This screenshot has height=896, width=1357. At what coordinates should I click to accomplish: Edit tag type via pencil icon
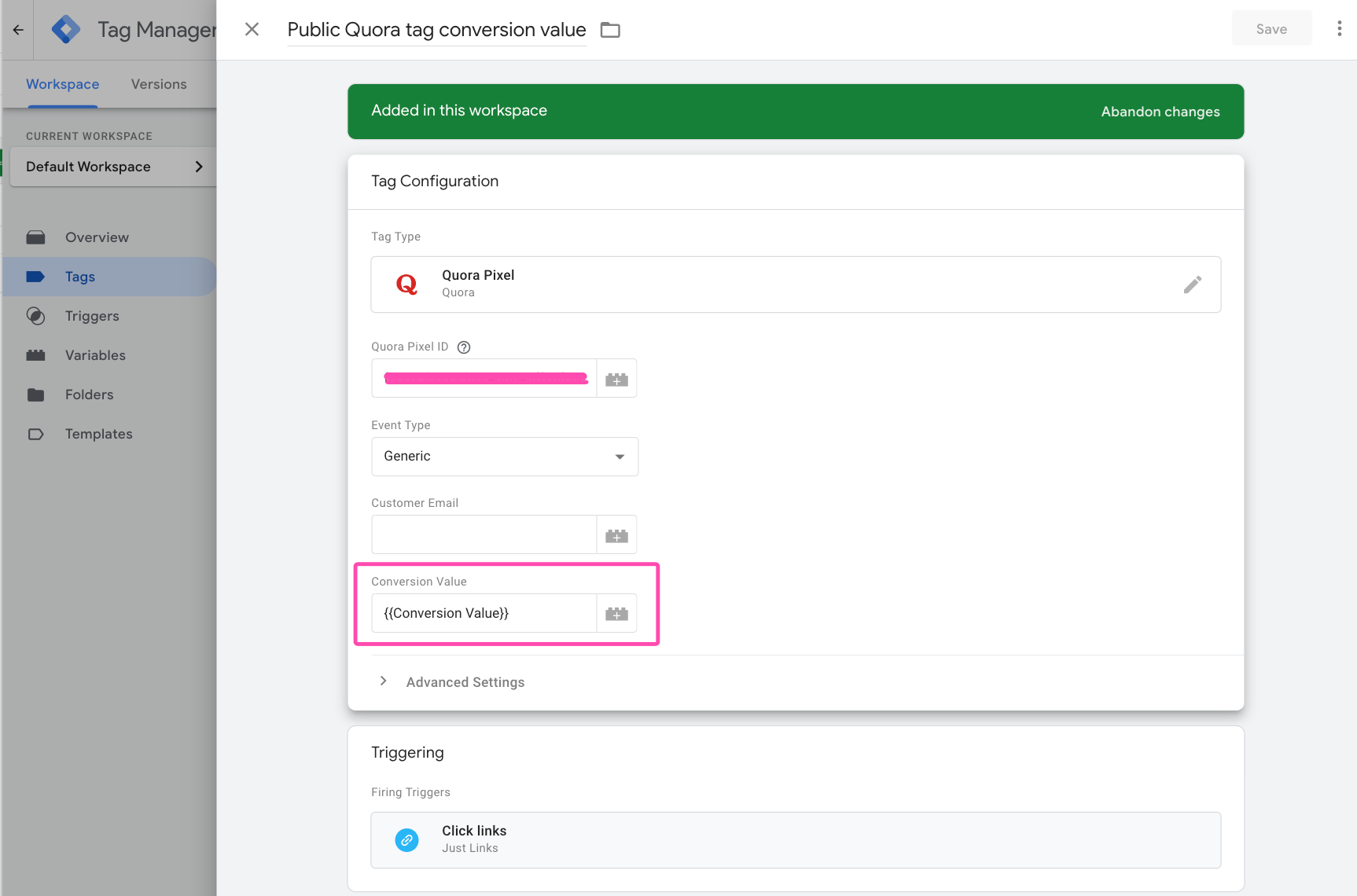click(1193, 285)
